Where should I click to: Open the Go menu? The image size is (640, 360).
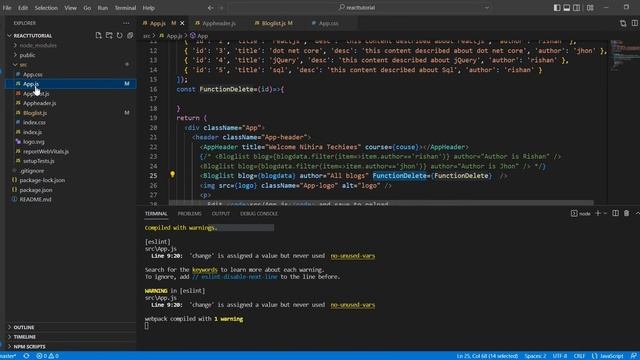(x=87, y=8)
